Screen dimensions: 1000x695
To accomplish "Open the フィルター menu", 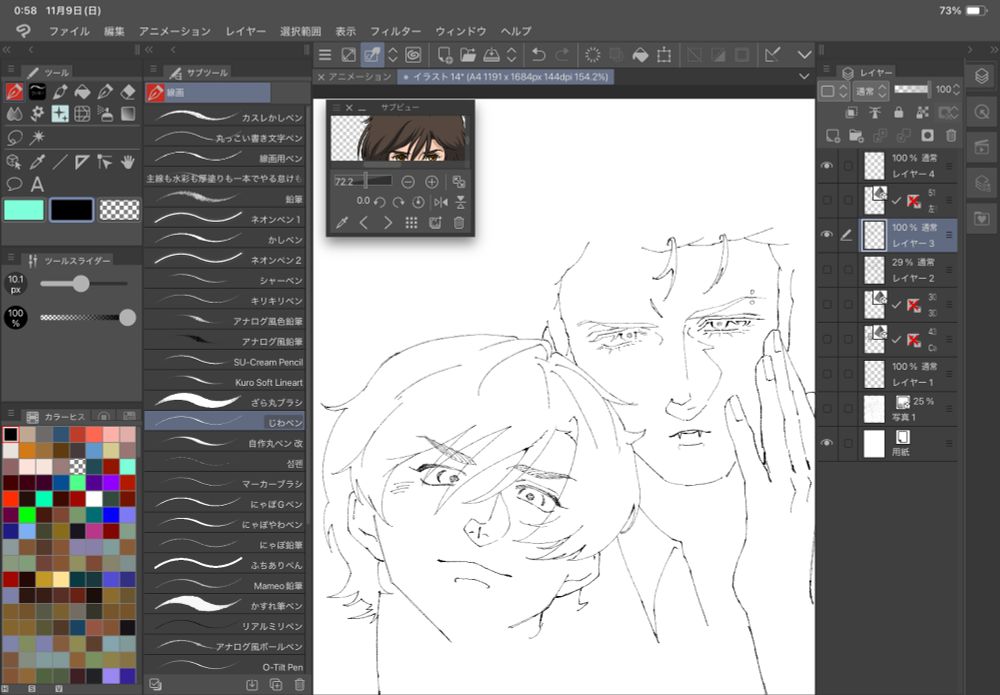I will (395, 31).
